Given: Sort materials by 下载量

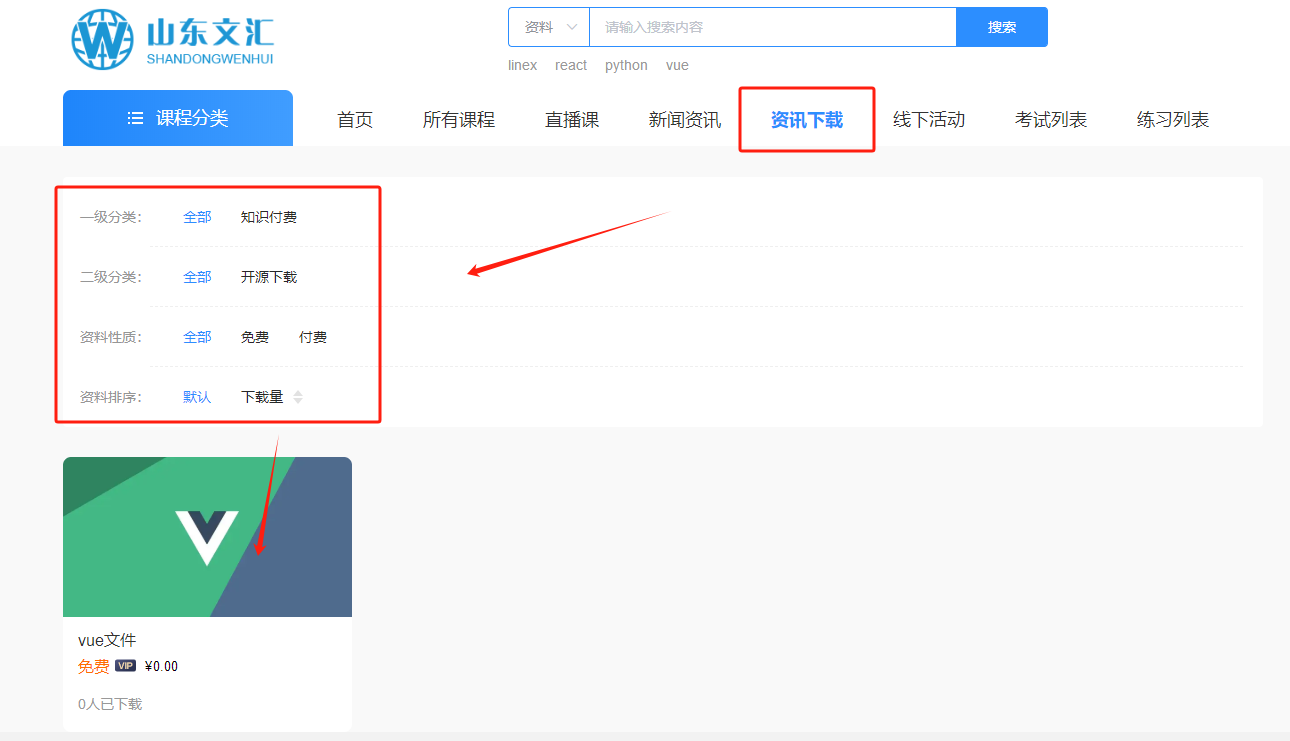Looking at the screenshot, I should coord(262,397).
